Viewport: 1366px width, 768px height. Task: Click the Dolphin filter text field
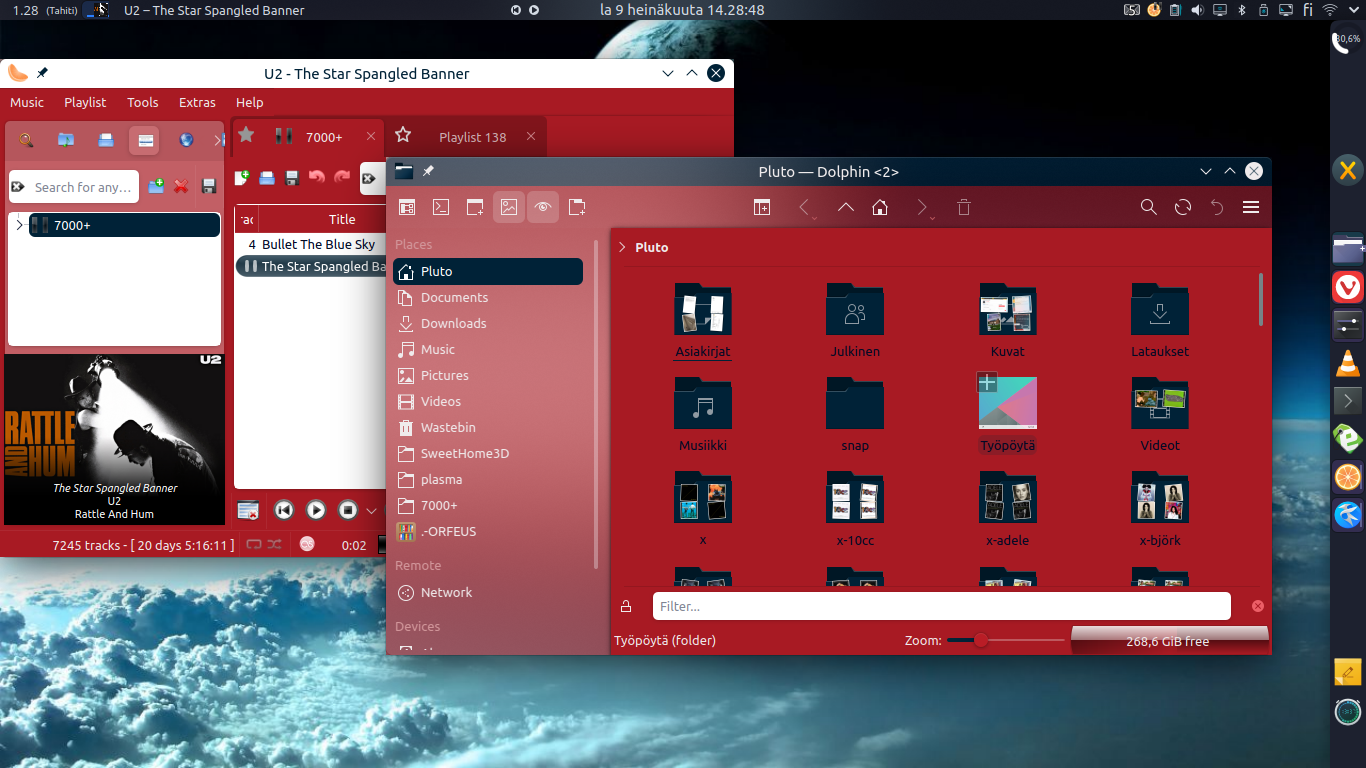pyautogui.click(x=942, y=606)
